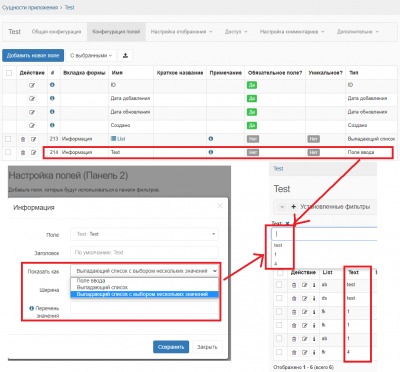Remove the Text filter with its x icon
The height and width of the screenshot is (372, 400).
click(x=287, y=223)
